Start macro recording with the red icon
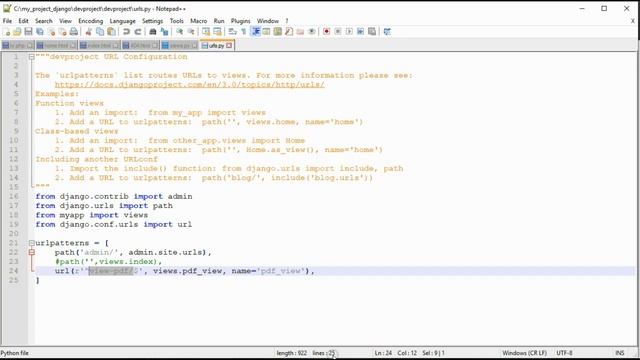 click(327, 32)
